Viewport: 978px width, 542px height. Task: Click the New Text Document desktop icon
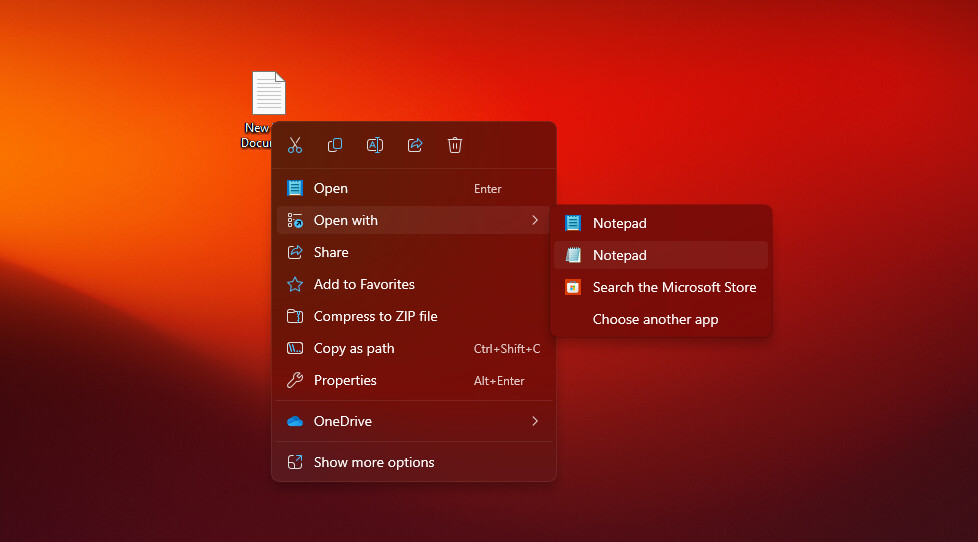(268, 95)
